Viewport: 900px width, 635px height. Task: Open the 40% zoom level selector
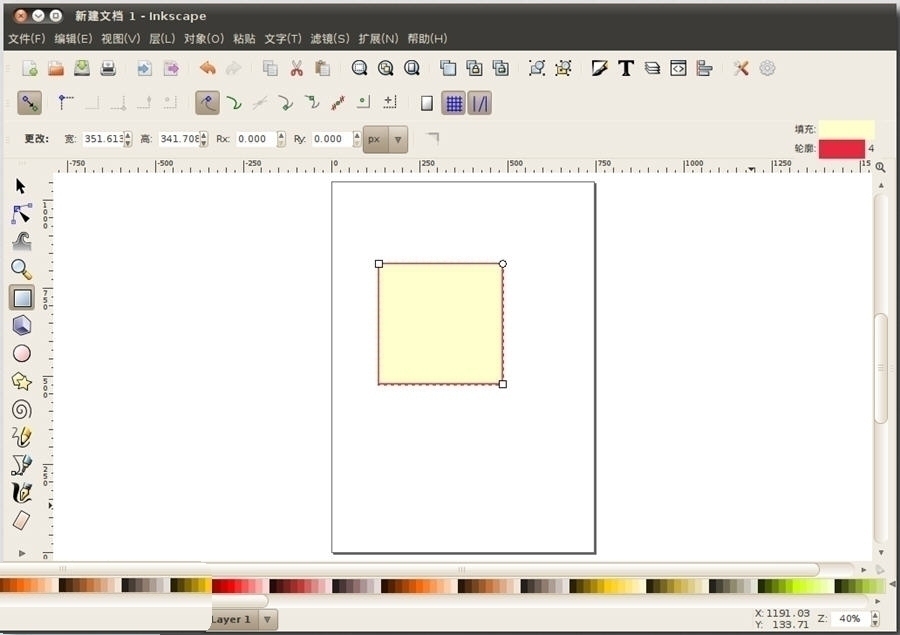(x=851, y=618)
